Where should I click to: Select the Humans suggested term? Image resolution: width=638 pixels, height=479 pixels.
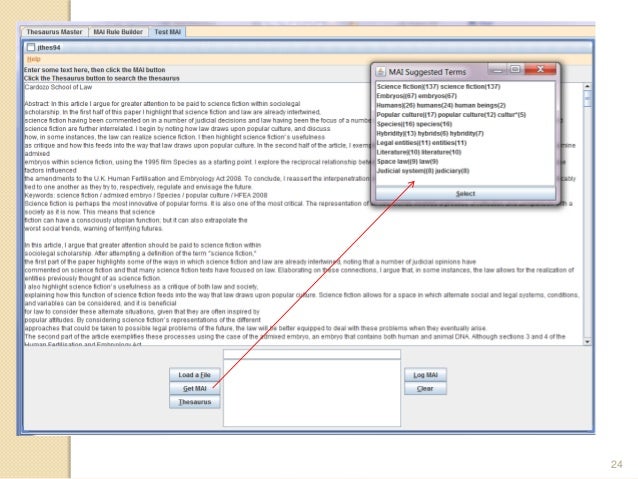click(x=465, y=105)
